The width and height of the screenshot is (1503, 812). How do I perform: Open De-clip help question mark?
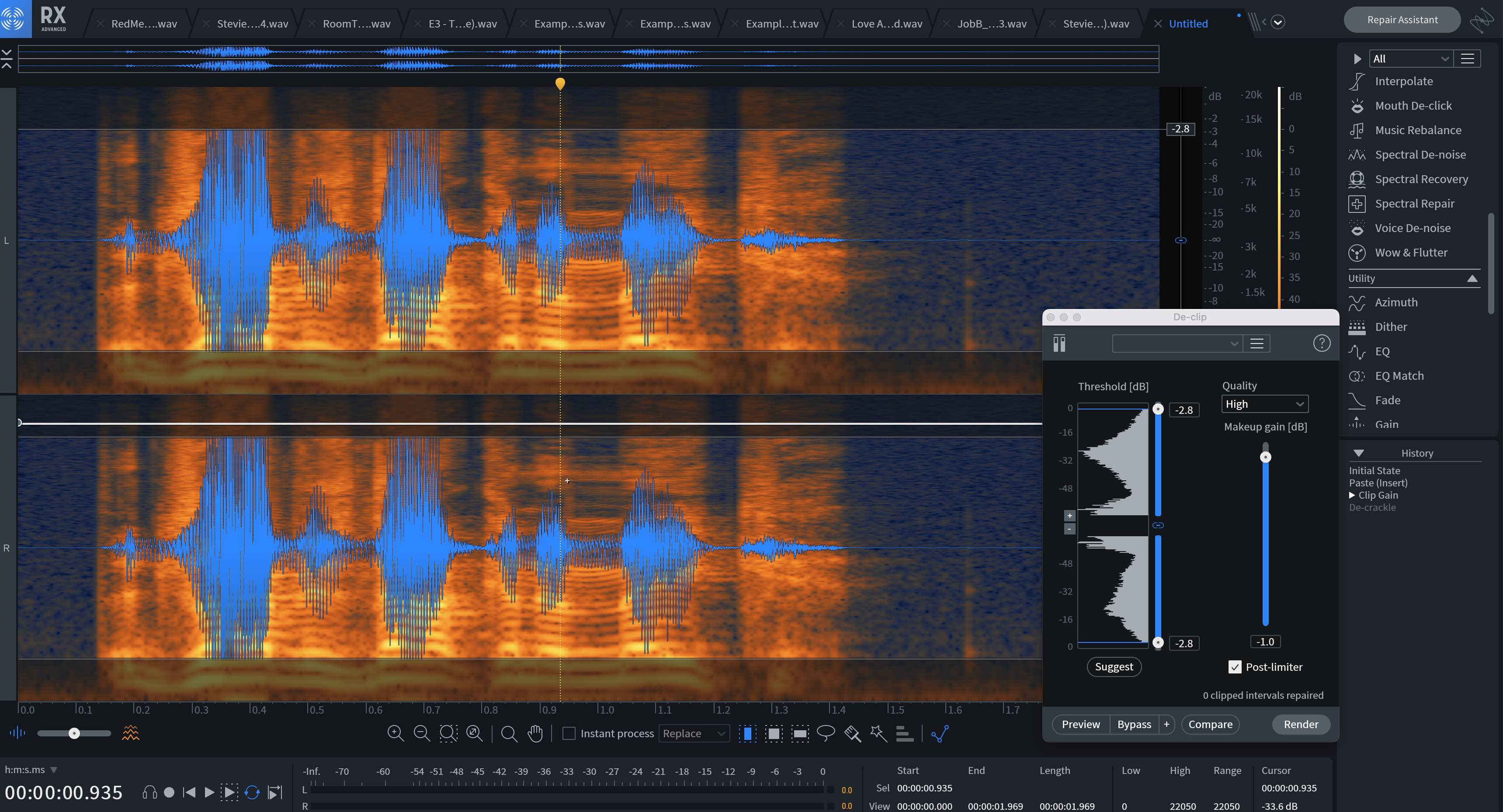pyautogui.click(x=1322, y=343)
